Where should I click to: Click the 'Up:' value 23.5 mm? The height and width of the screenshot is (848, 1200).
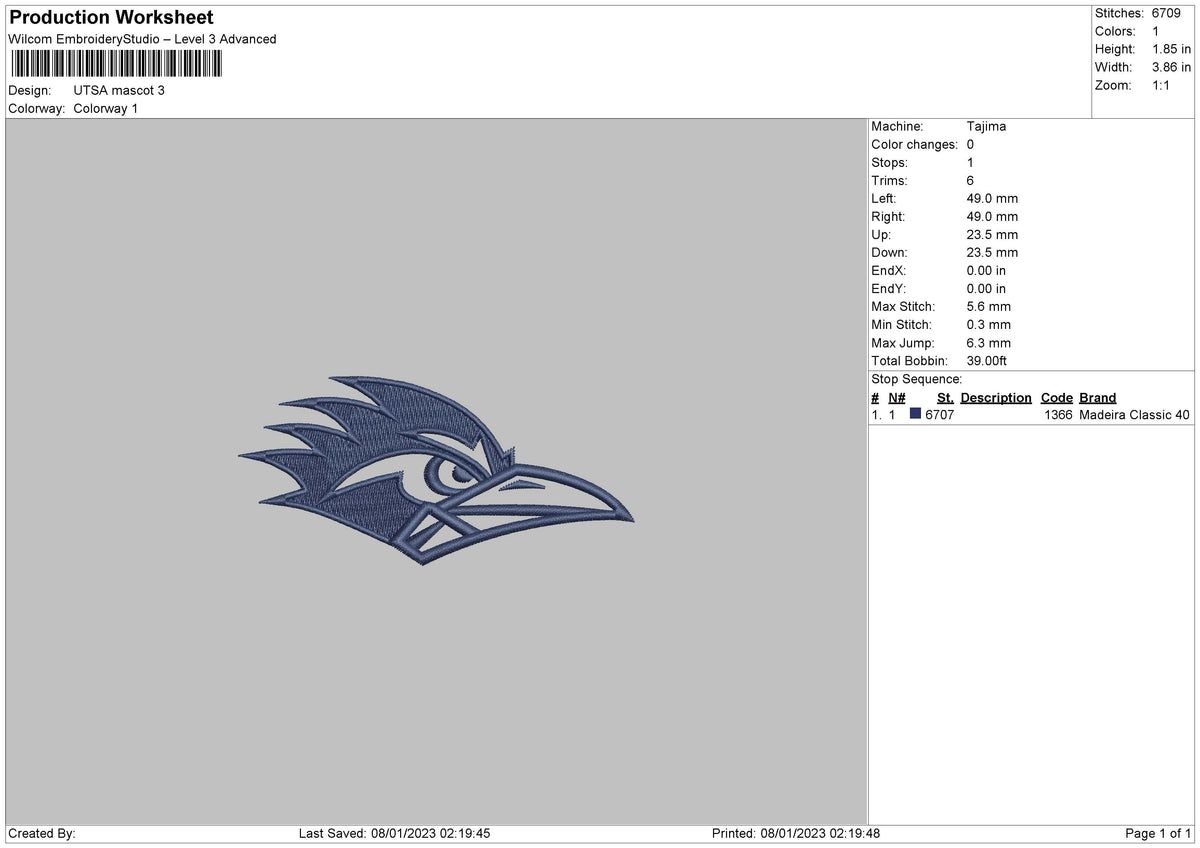coord(992,234)
